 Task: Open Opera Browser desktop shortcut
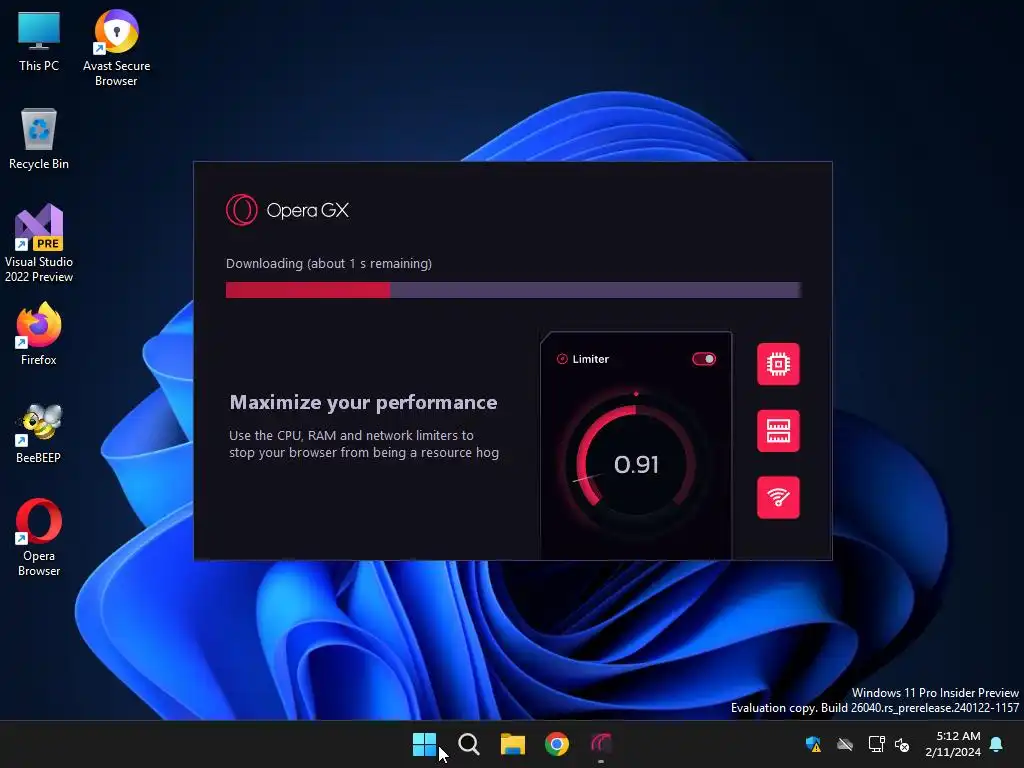pyautogui.click(x=39, y=537)
